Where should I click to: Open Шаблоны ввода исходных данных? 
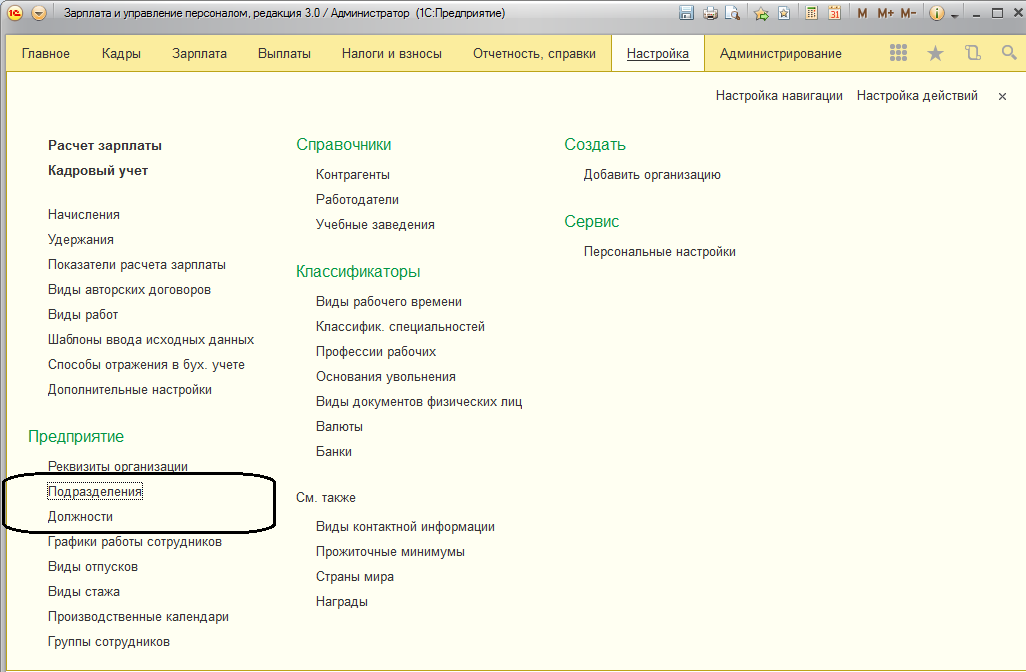(151, 340)
